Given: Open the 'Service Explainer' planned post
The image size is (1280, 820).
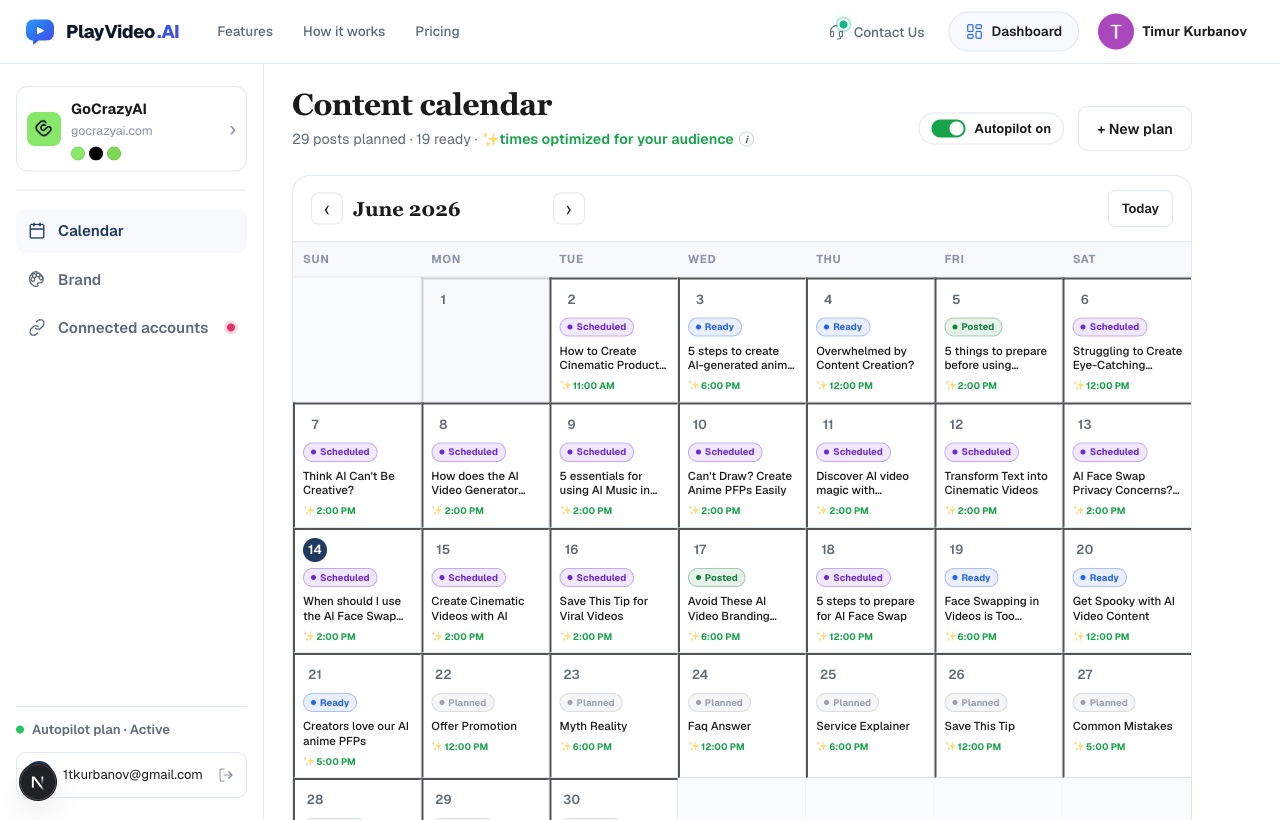Looking at the screenshot, I should coord(861,727).
